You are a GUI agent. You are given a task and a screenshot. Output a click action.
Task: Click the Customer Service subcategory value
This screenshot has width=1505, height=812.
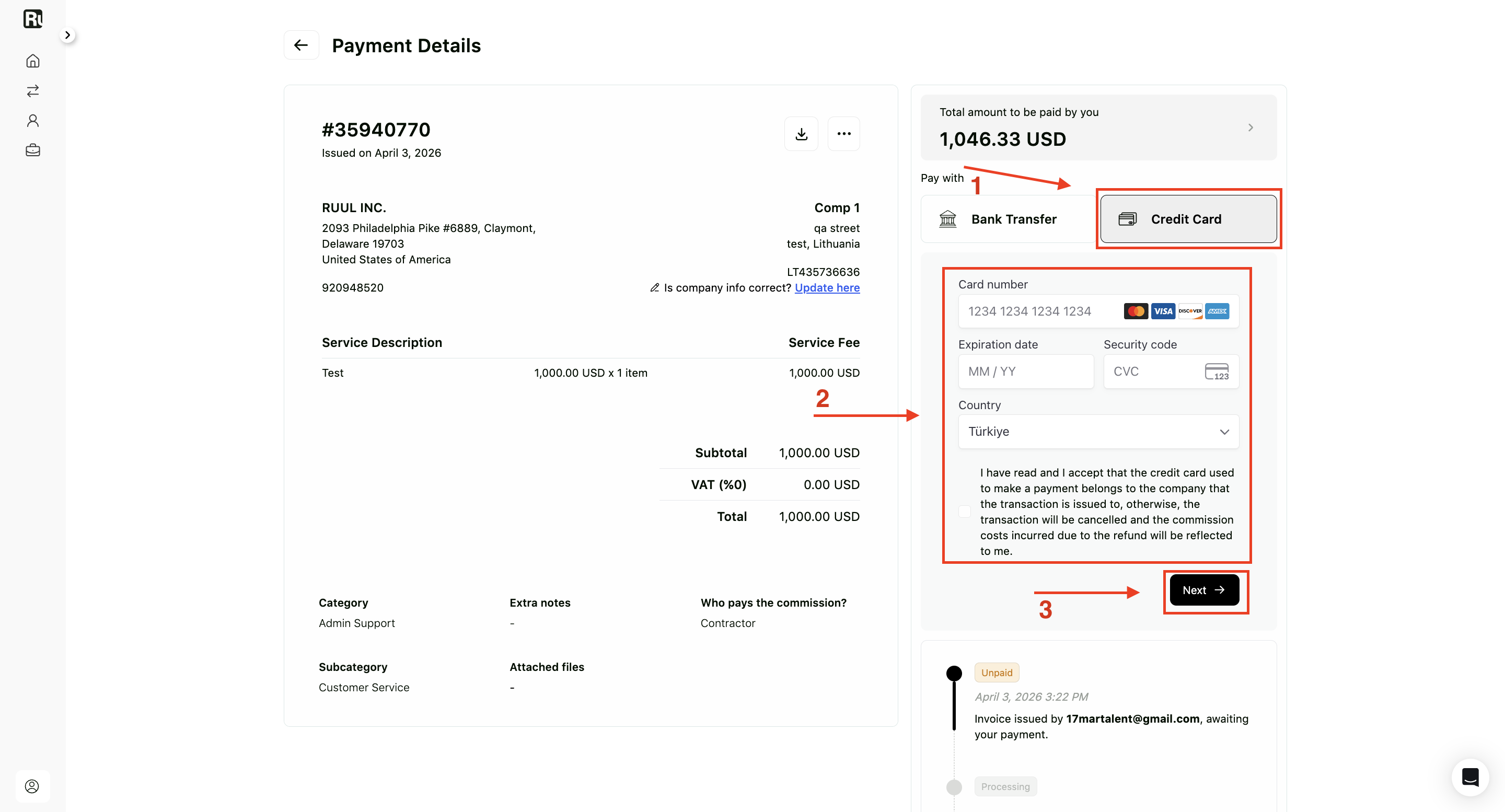point(363,688)
